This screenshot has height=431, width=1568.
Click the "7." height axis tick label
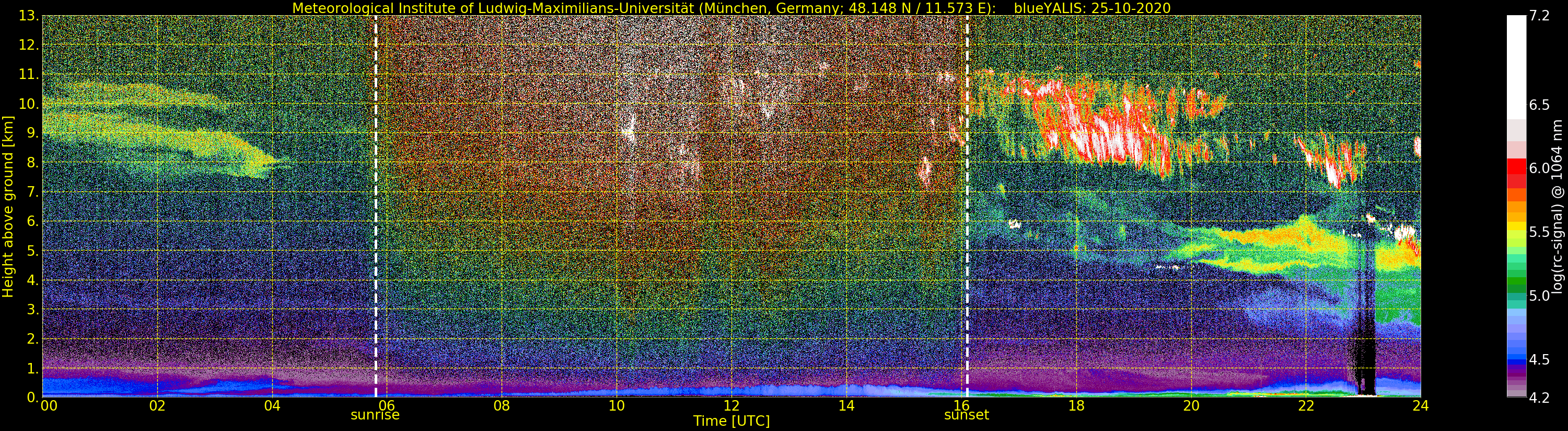tap(32, 192)
